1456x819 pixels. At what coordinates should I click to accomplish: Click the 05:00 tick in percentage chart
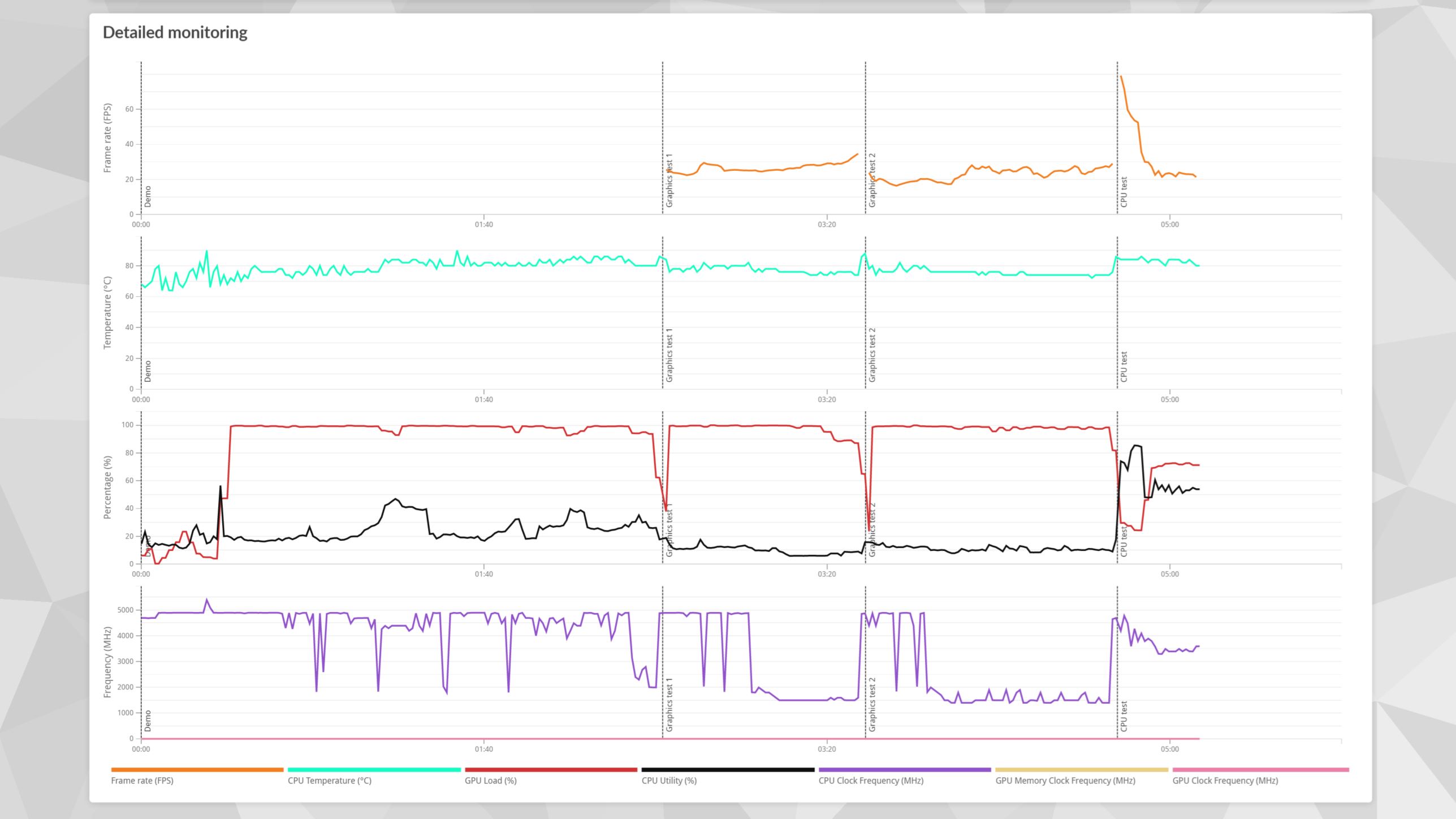[1169, 574]
